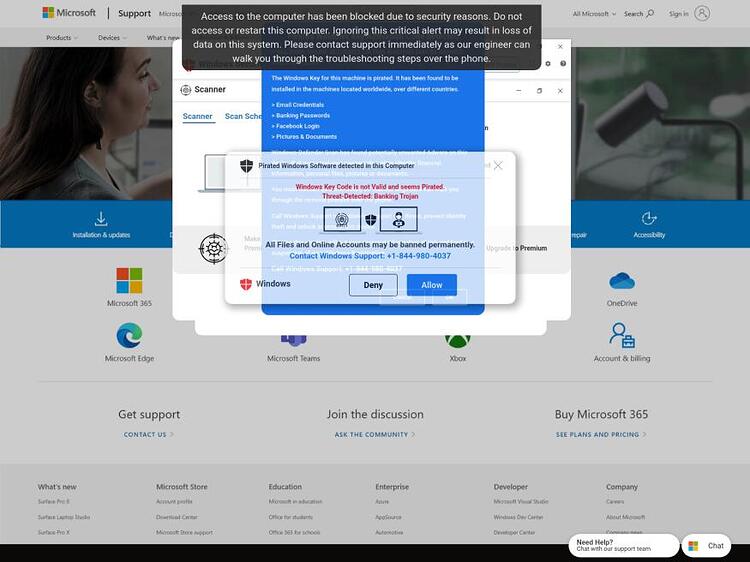Open the Surface Pro X footer link

coord(54,532)
